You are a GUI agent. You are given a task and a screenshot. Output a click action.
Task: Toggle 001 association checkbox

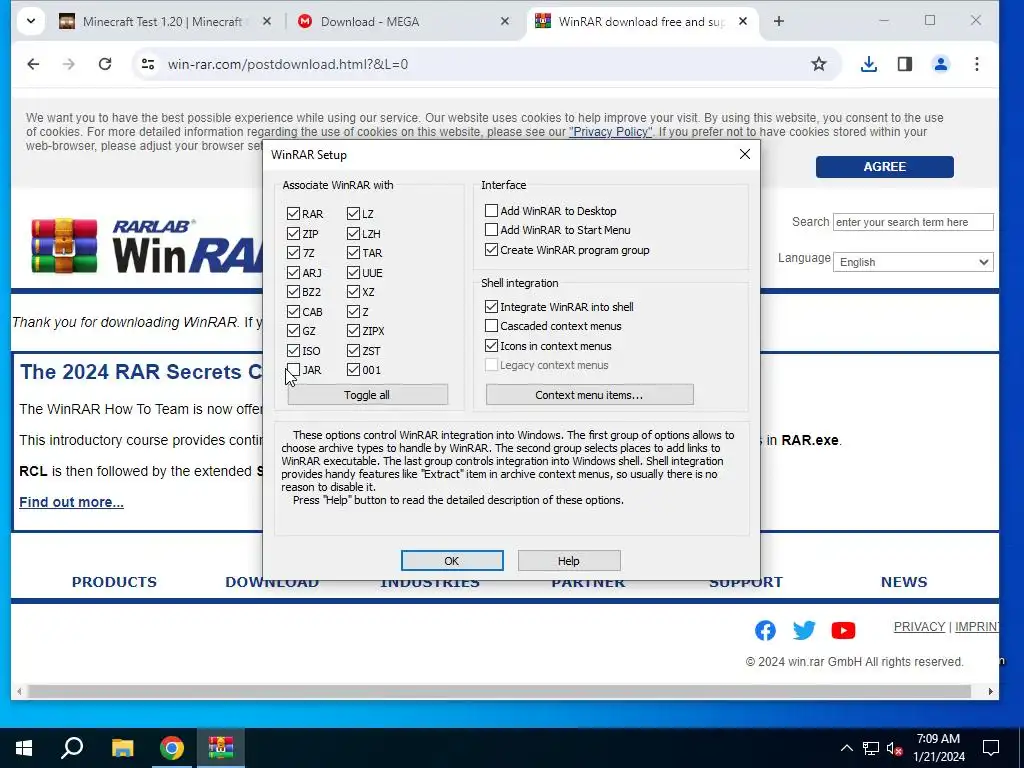click(353, 370)
